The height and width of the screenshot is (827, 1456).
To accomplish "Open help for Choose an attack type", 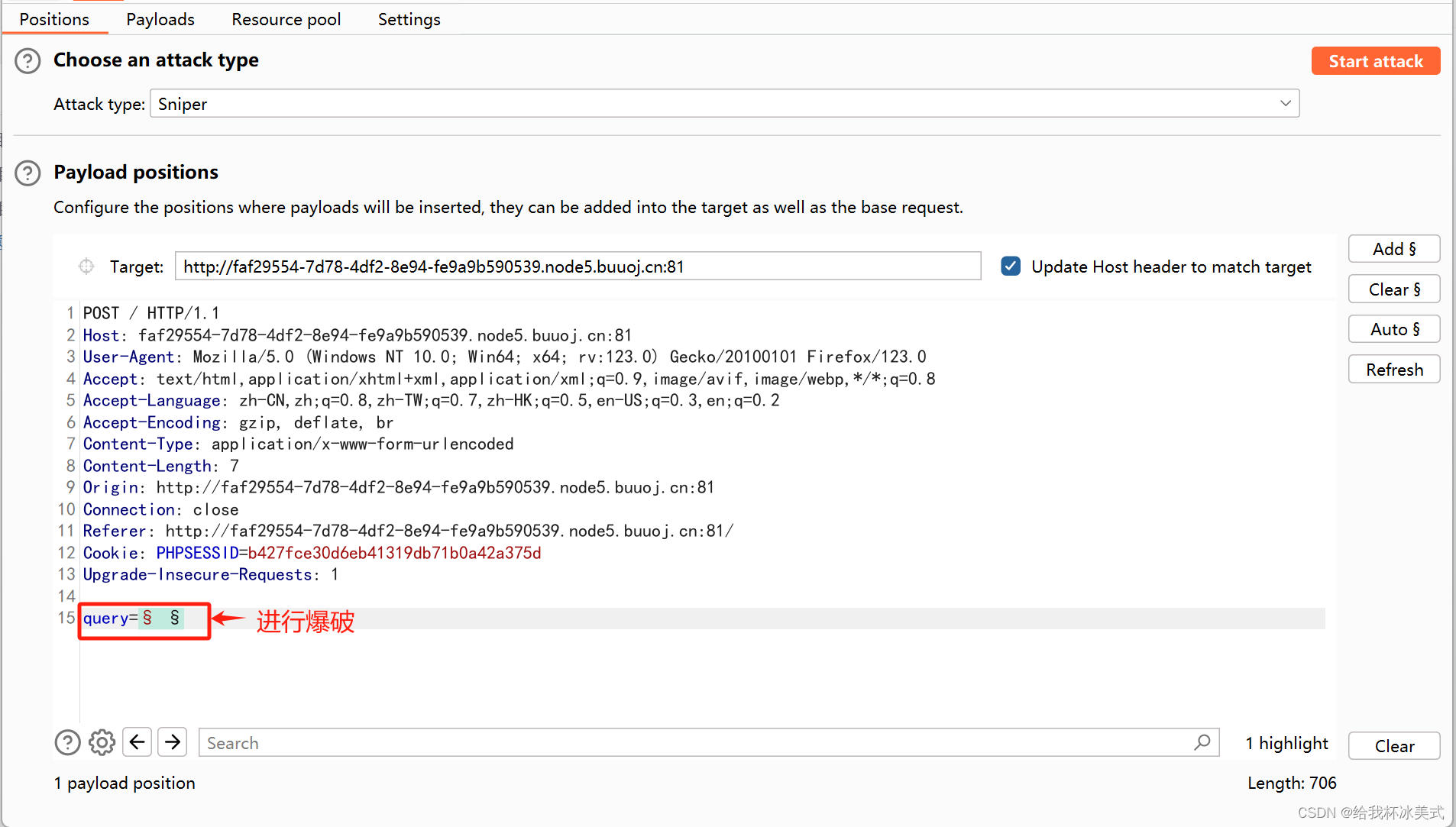I will pos(28,60).
